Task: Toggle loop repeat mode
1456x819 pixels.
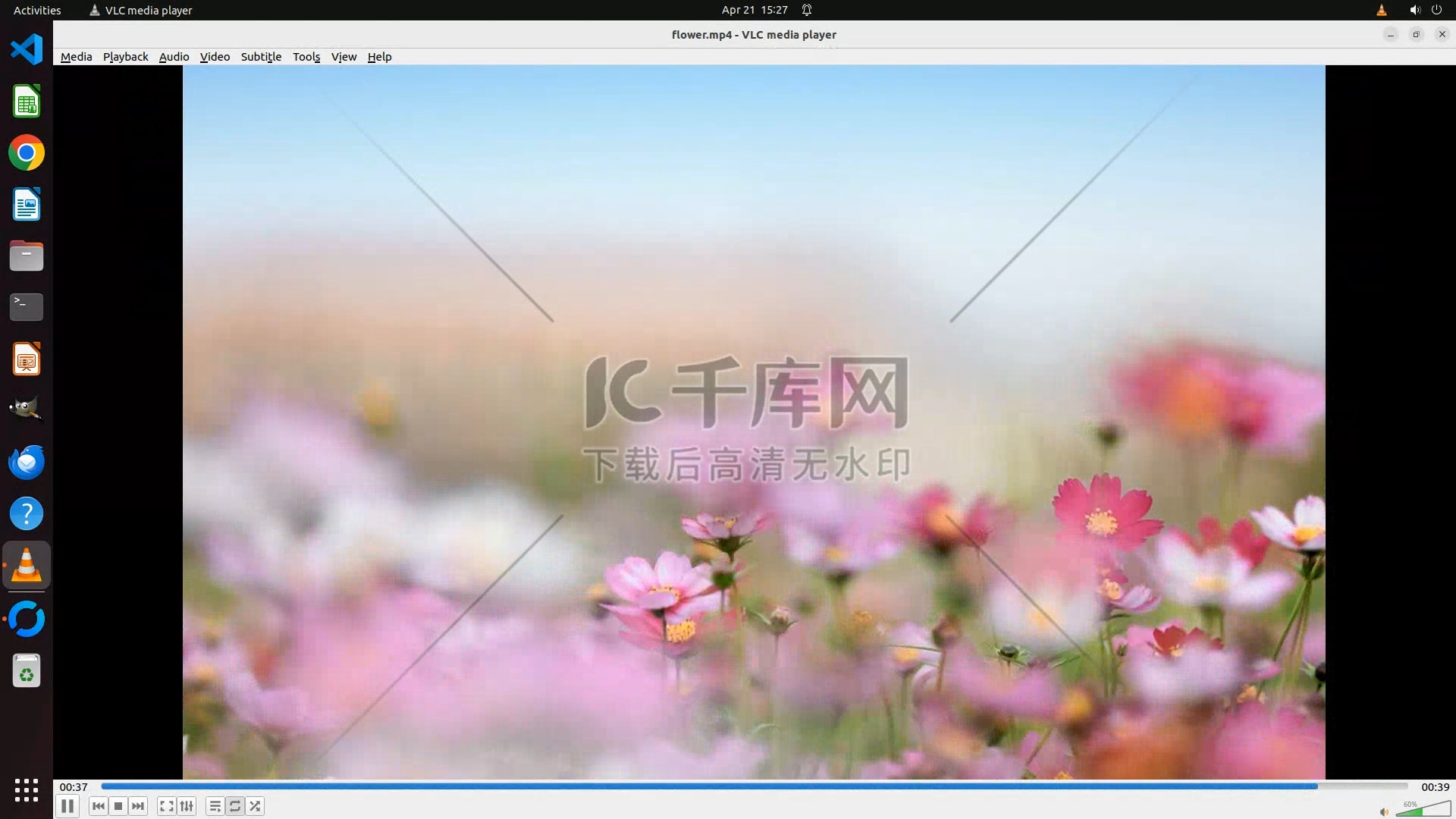Action: (x=235, y=806)
